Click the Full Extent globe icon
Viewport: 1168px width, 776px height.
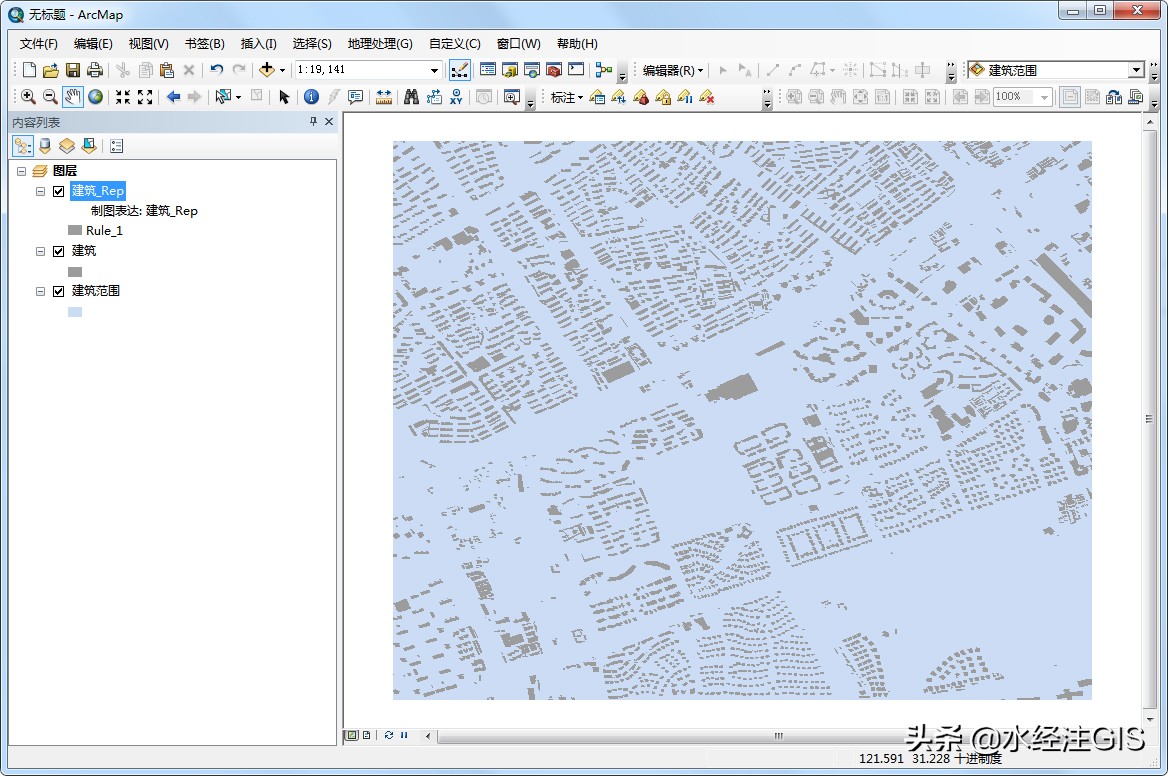click(x=95, y=97)
